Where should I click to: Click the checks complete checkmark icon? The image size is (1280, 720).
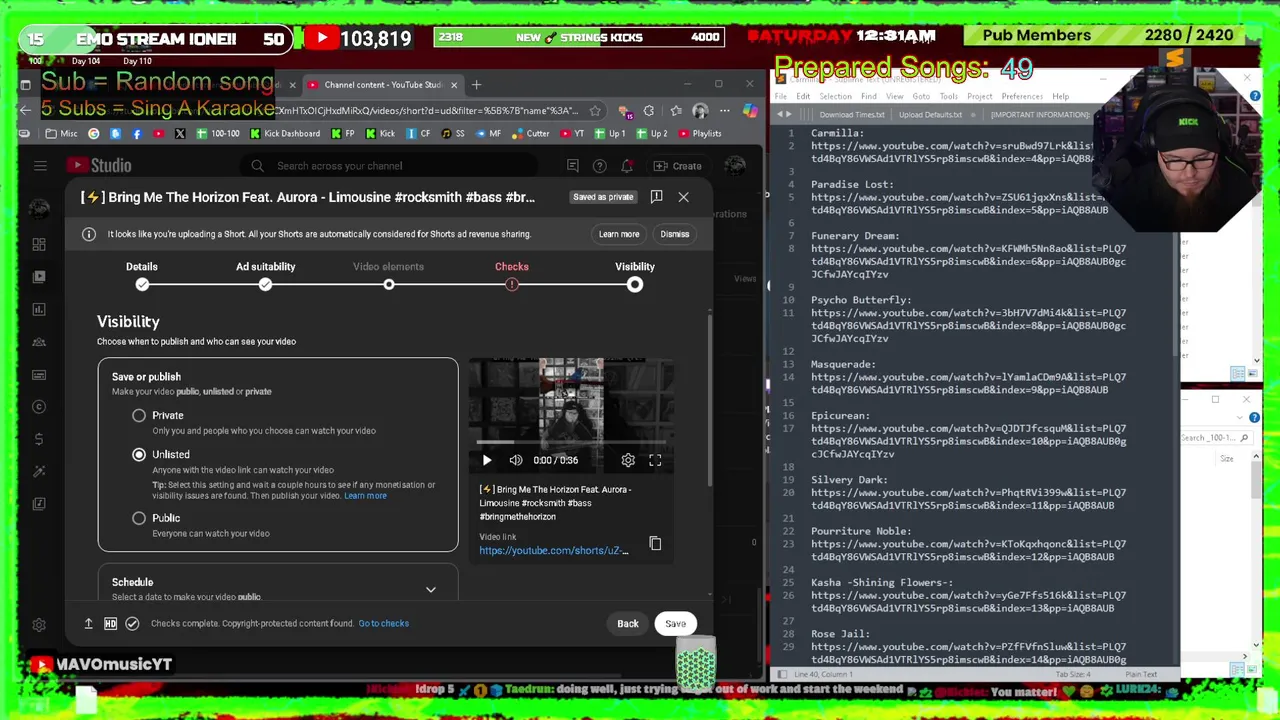[x=132, y=623]
